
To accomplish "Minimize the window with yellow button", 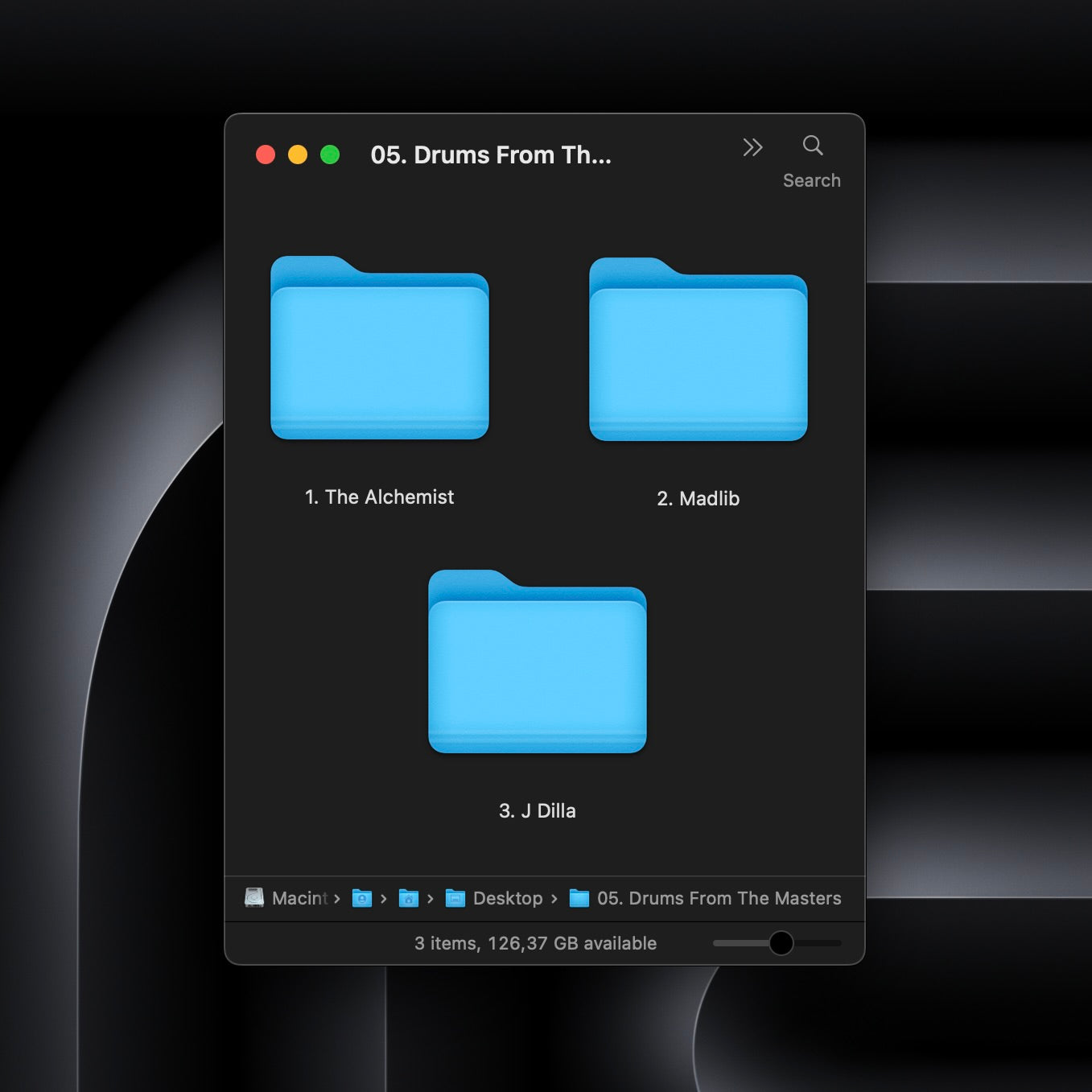I will click(298, 155).
